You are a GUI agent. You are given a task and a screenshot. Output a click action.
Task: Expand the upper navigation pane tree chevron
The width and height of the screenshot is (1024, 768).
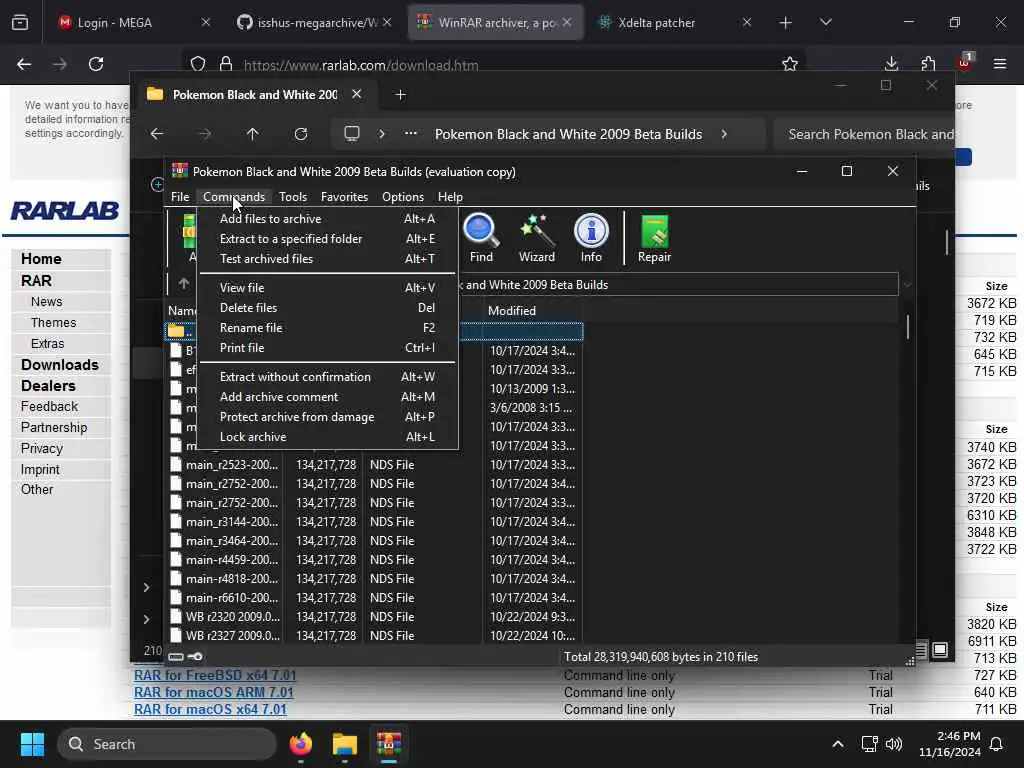[146, 588]
